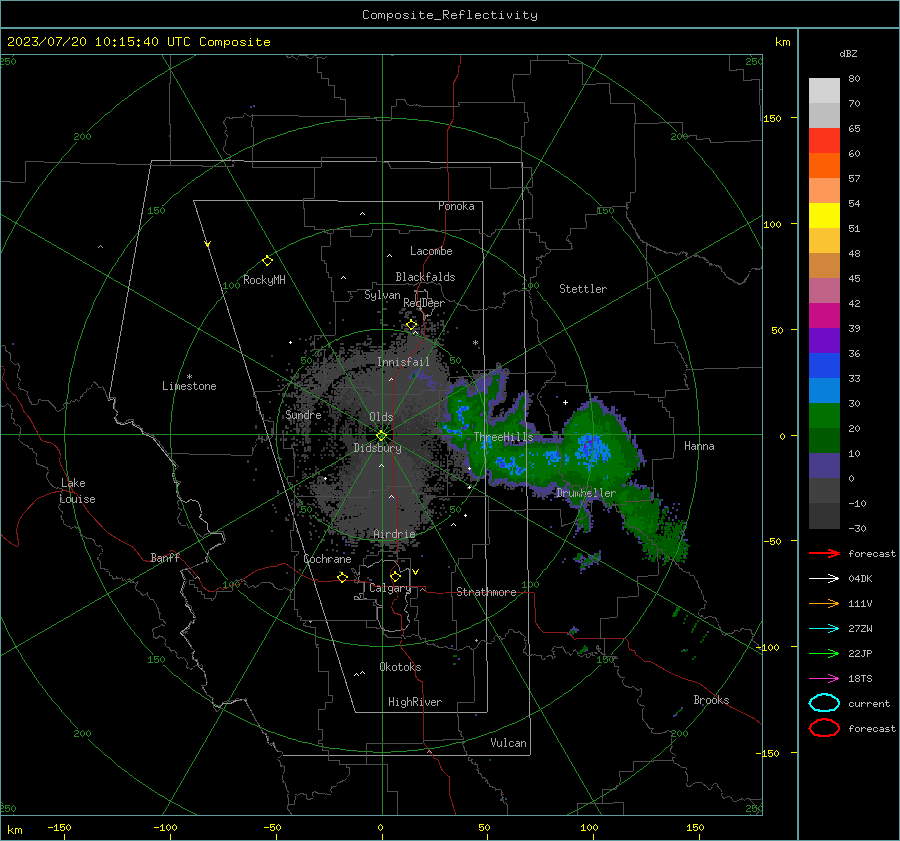Image resolution: width=900 pixels, height=841 pixels.
Task: Select the purple swatch between 39 and 36
Action: 824,340
